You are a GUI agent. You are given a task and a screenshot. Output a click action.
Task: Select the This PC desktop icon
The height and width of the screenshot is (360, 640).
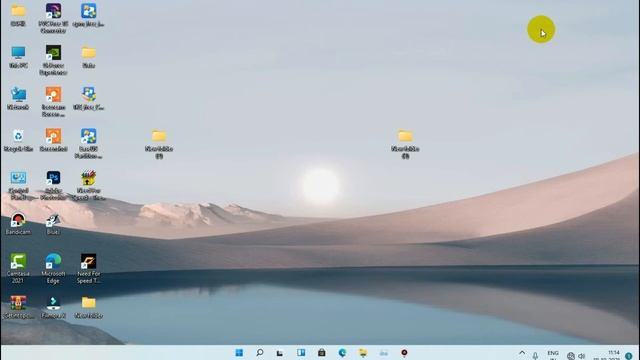point(18,57)
